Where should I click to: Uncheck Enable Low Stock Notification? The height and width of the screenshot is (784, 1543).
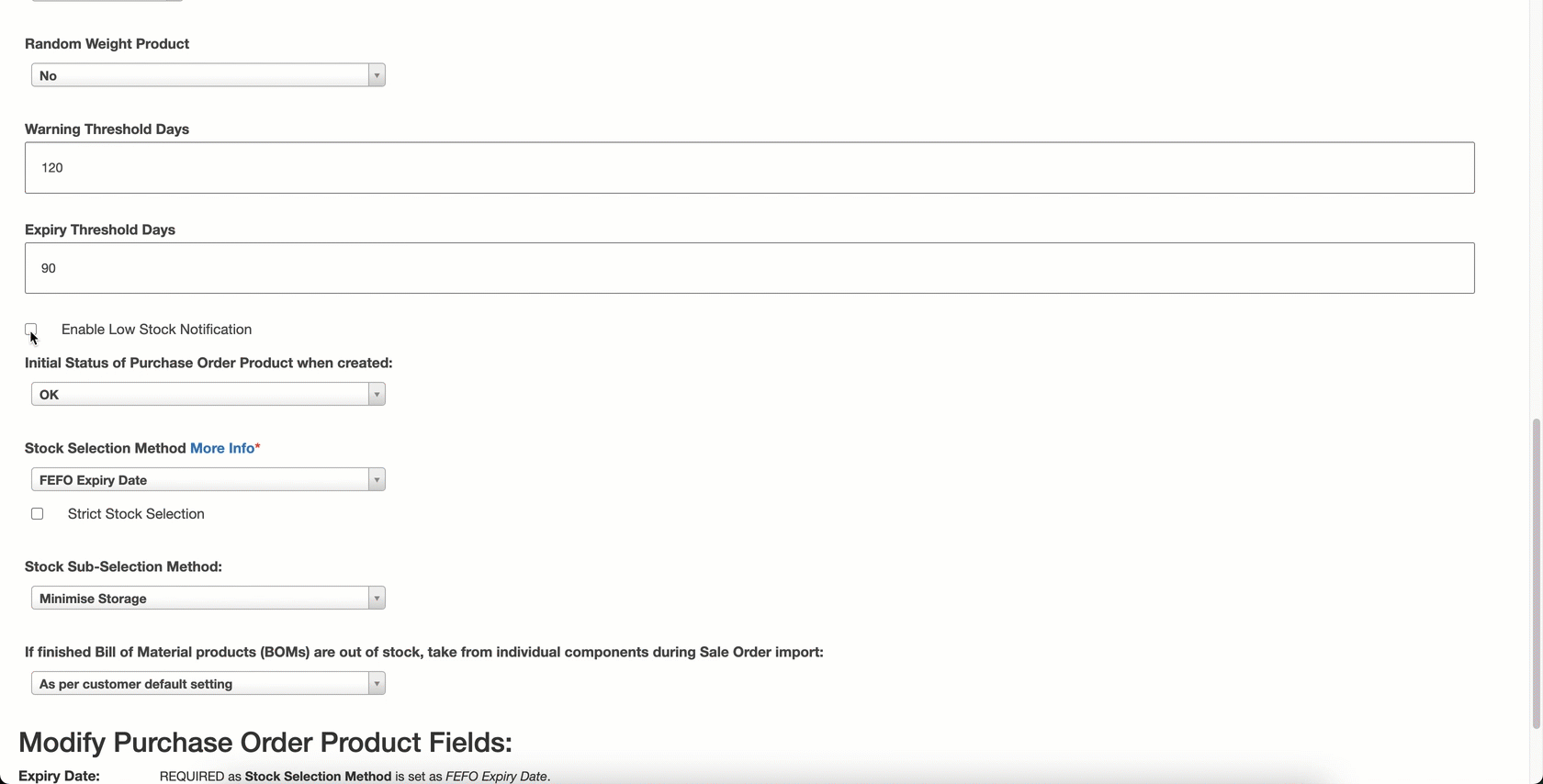pos(31,329)
